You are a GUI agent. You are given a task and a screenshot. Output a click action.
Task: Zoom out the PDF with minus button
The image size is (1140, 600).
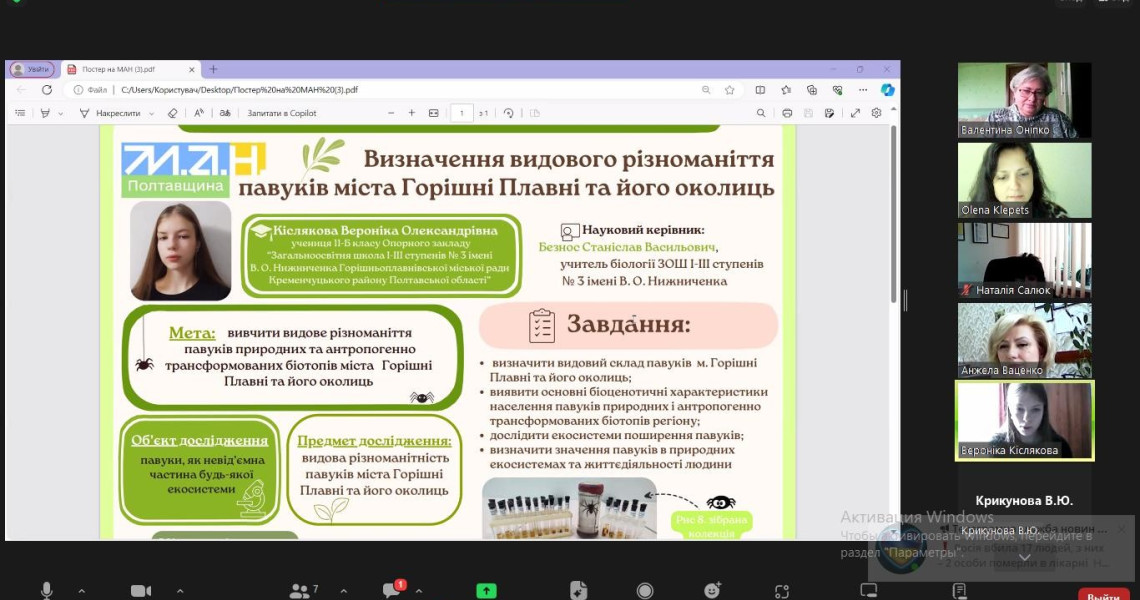click(x=391, y=113)
